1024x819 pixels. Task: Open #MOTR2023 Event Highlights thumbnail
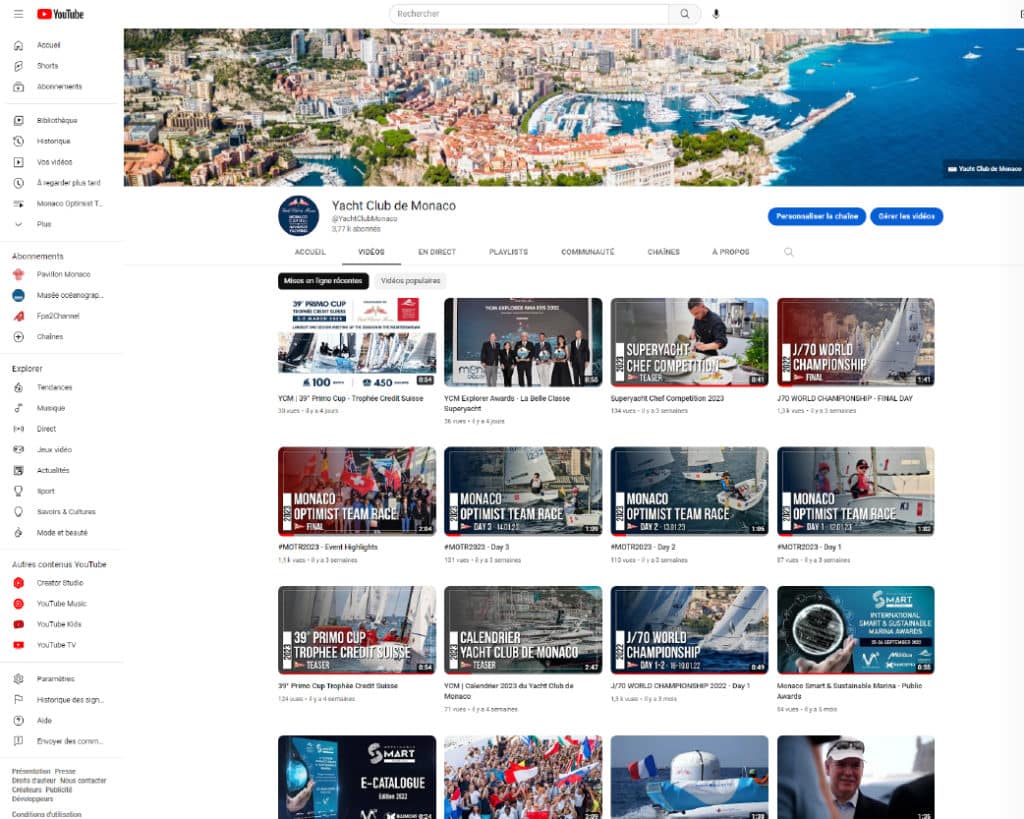click(x=357, y=492)
